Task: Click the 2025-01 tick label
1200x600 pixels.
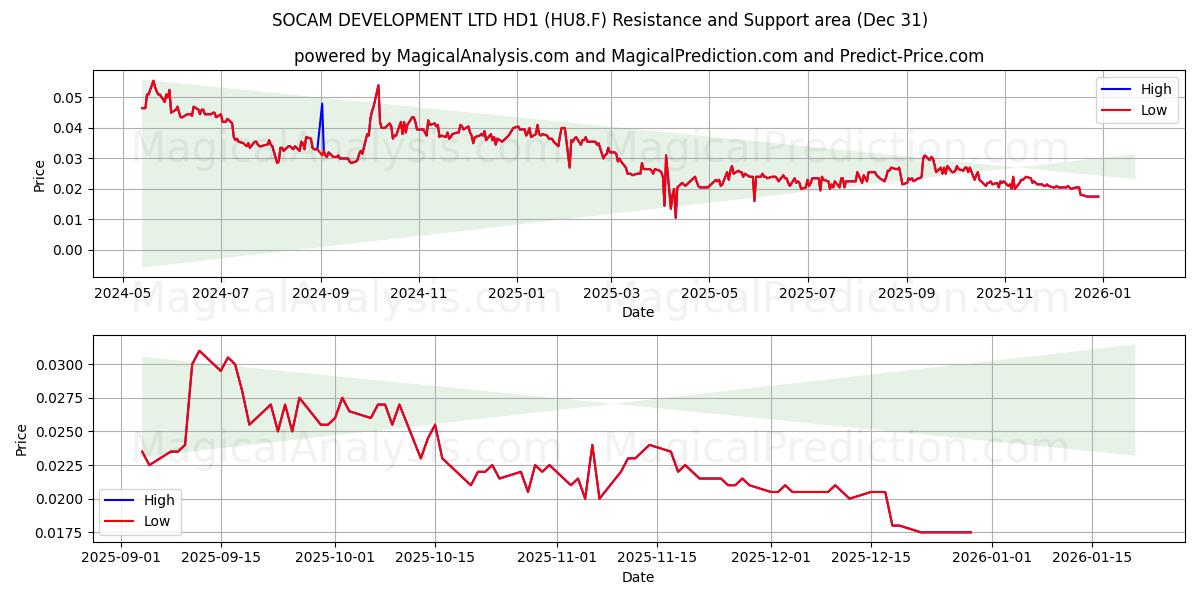Action: point(516,294)
